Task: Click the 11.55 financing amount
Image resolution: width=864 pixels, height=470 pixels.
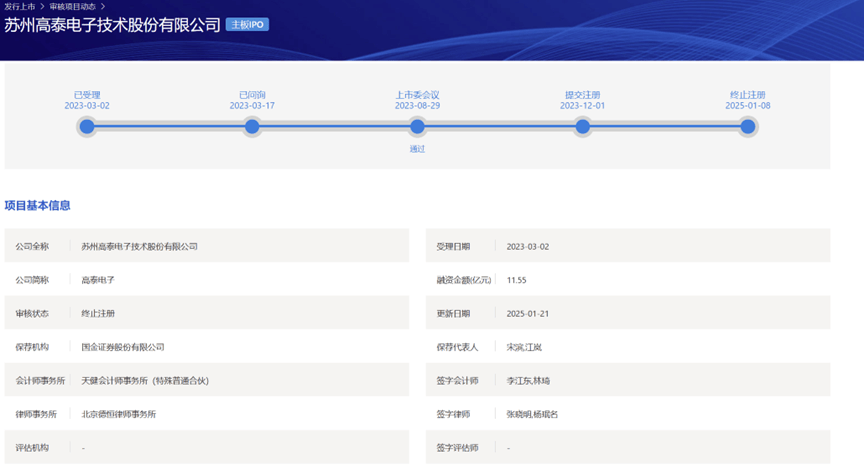Action: (x=516, y=280)
